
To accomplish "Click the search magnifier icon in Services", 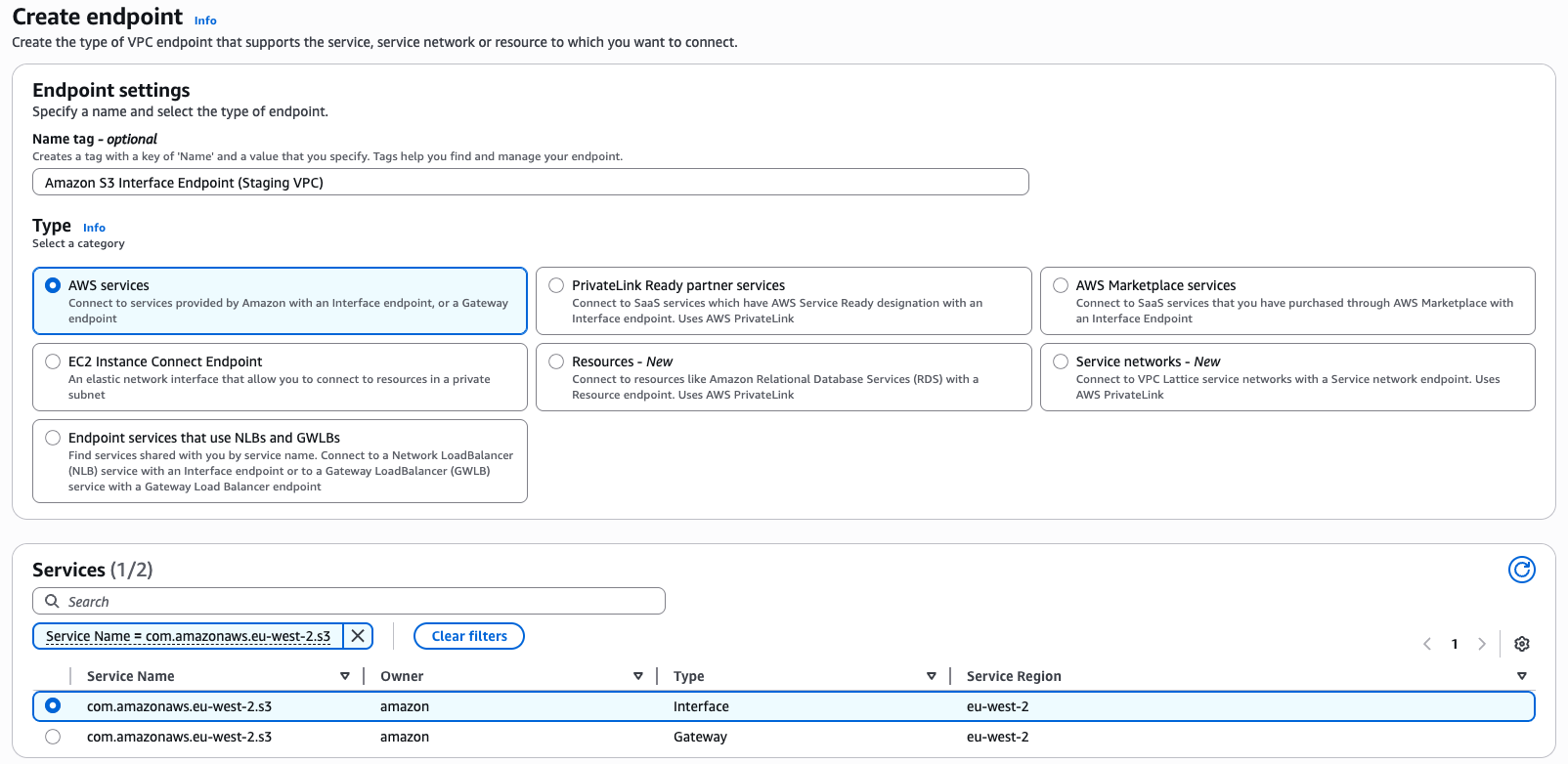I will click(x=53, y=601).
